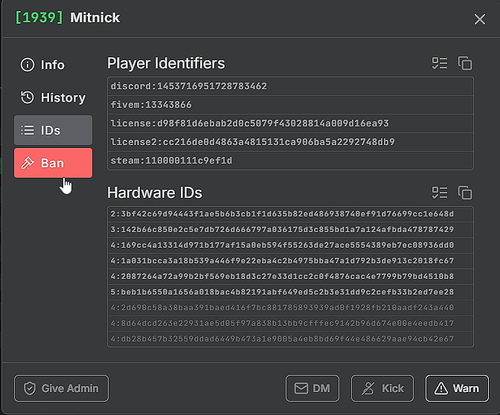The image size is (500, 415).
Task: Click the Ban gavel icon
Action: [x=27, y=163]
